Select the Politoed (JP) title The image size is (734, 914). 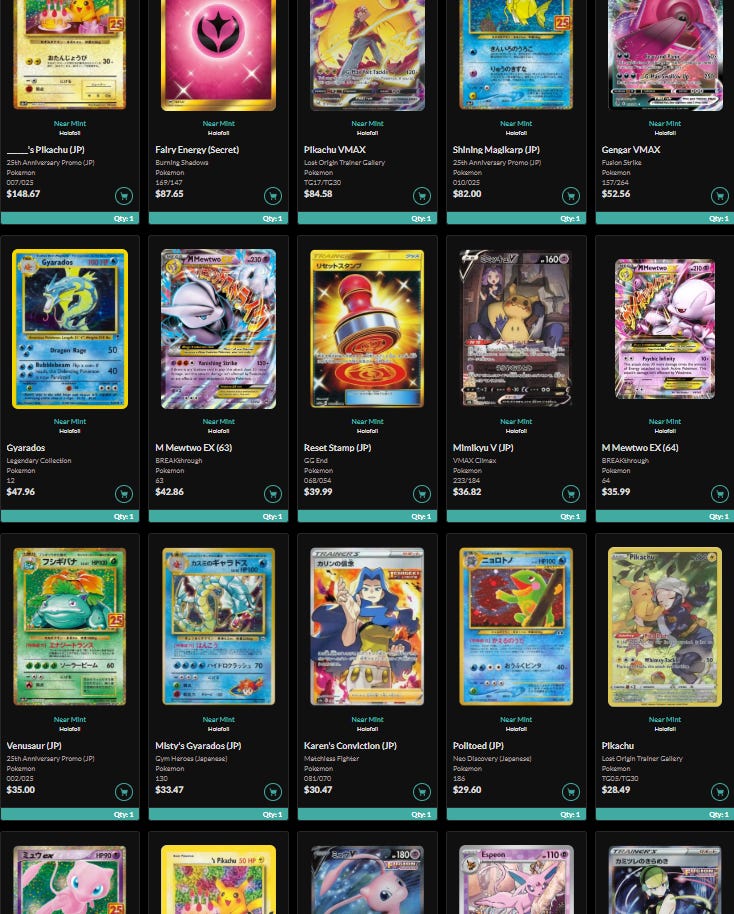coord(478,746)
